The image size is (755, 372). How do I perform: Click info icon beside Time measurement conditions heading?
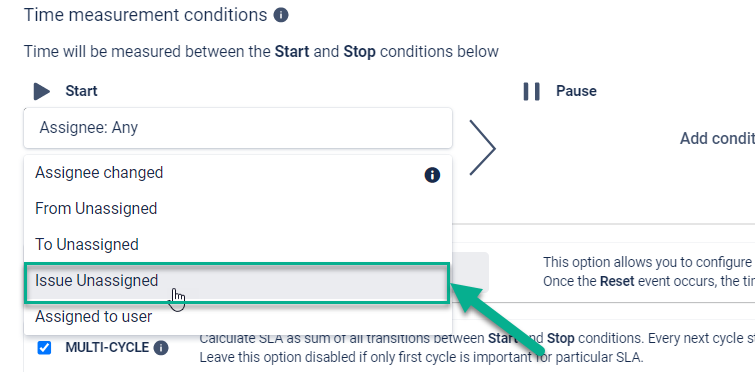coord(281,15)
